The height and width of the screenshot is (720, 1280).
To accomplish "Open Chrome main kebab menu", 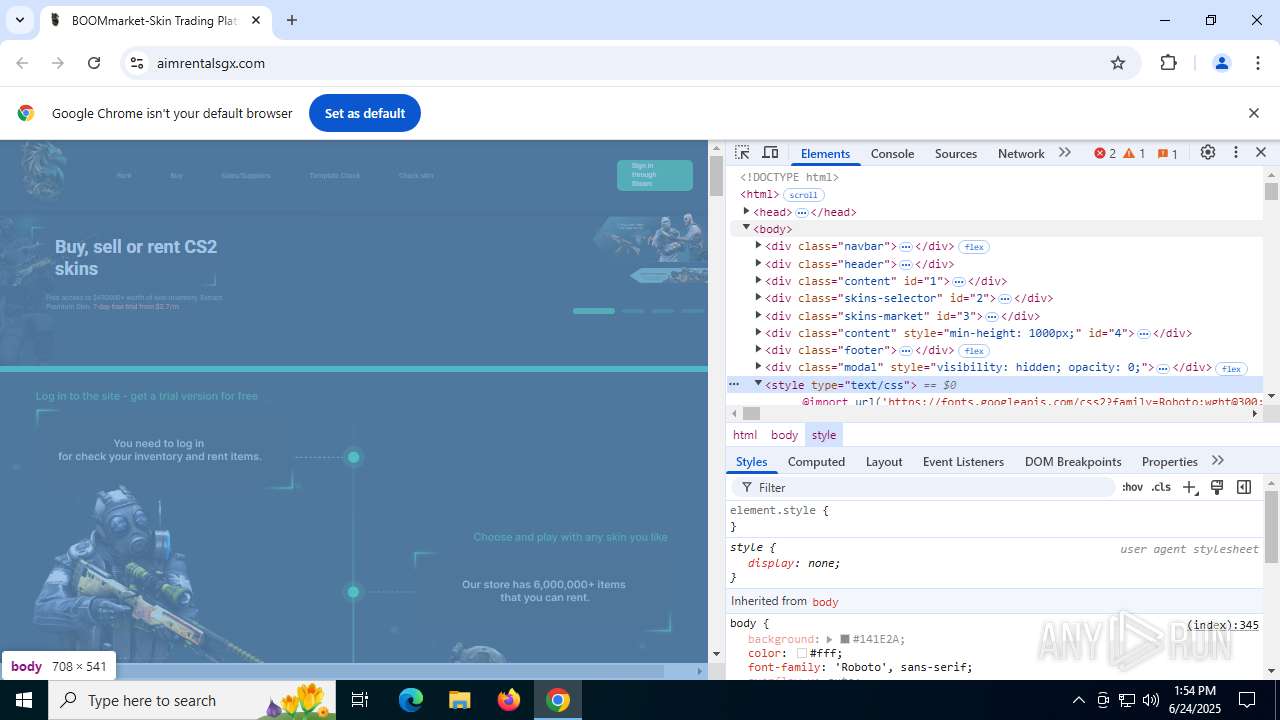I will 1258,63.
